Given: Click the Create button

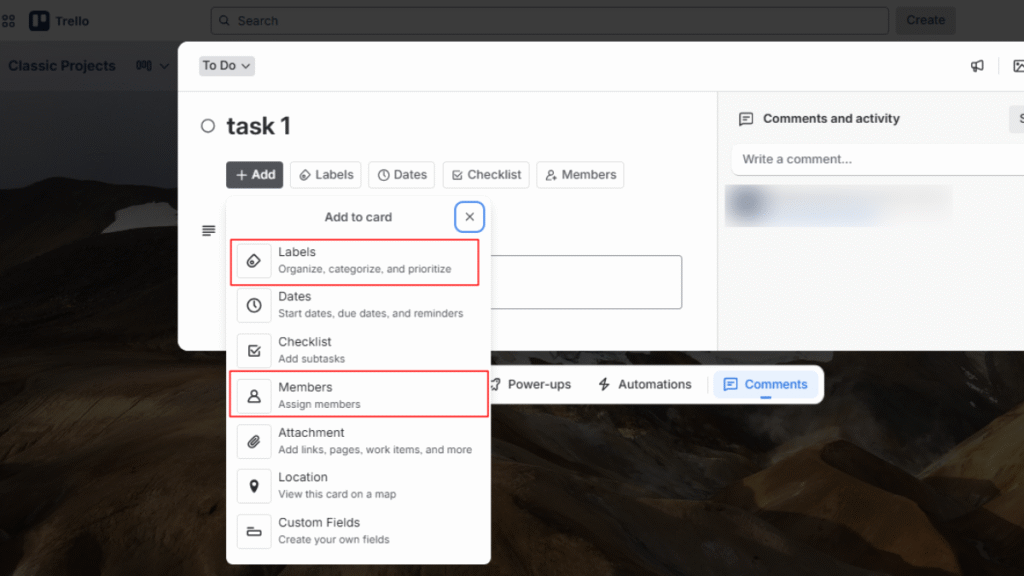Looking at the screenshot, I should pyautogui.click(x=924, y=20).
